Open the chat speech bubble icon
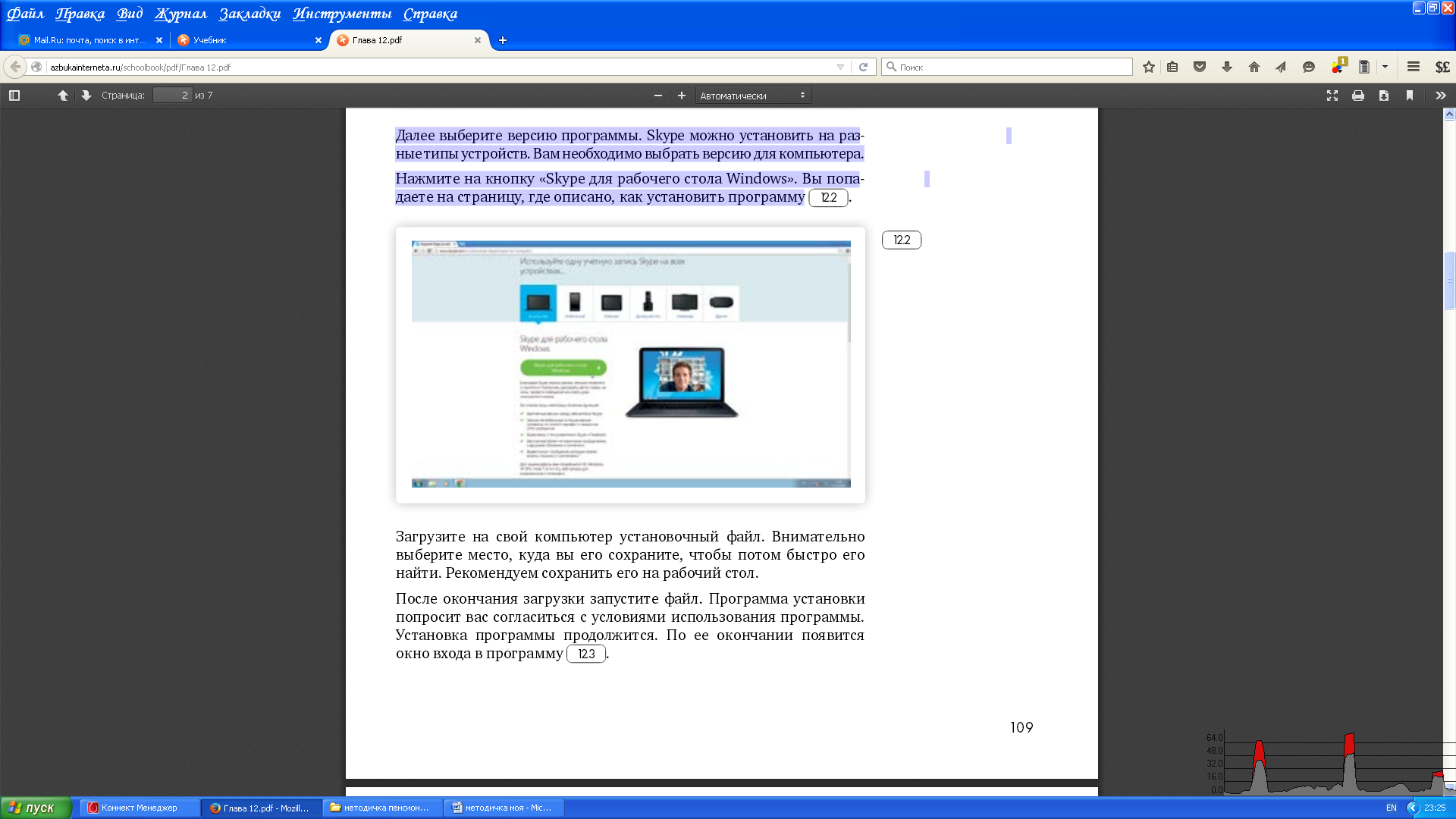Screen dimensions: 1456x819 point(1309,67)
